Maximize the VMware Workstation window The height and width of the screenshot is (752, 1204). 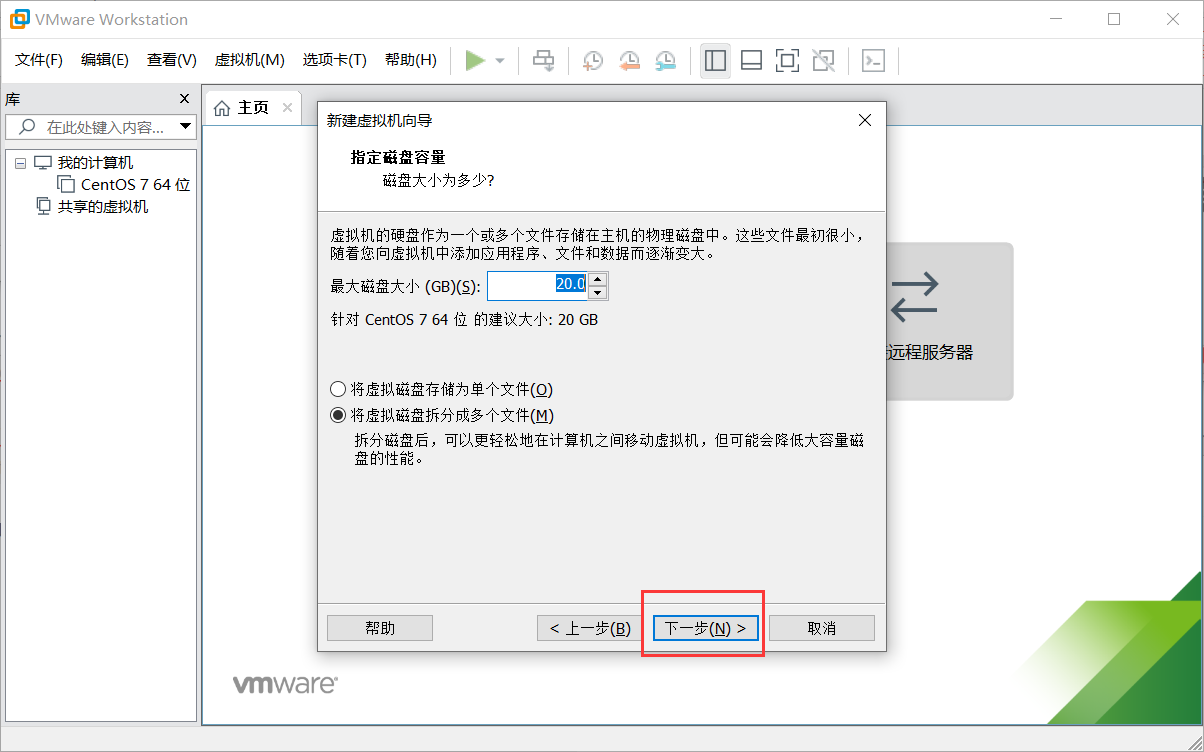1114,19
